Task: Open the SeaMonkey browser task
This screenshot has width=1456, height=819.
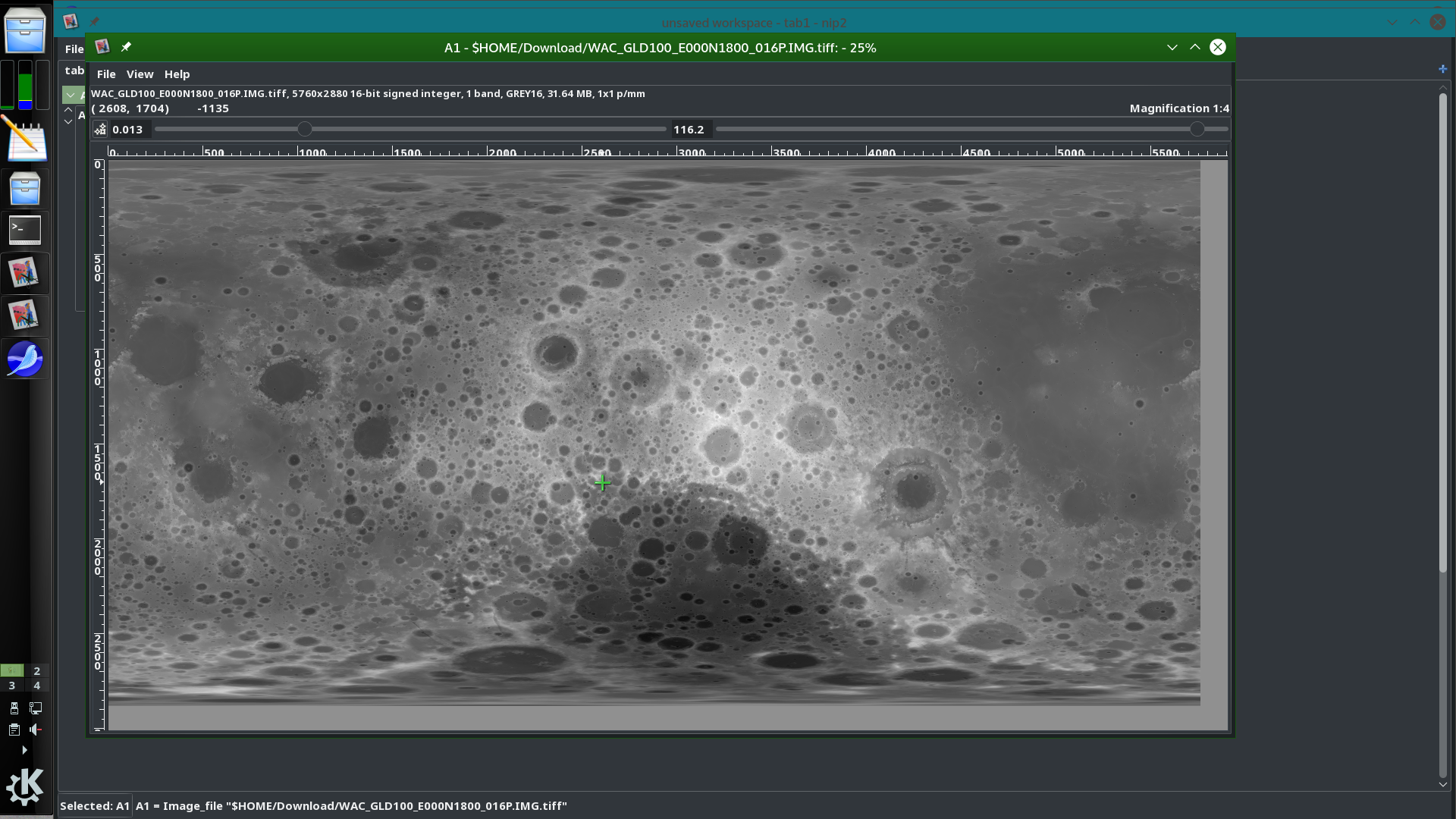Action: coord(25,359)
